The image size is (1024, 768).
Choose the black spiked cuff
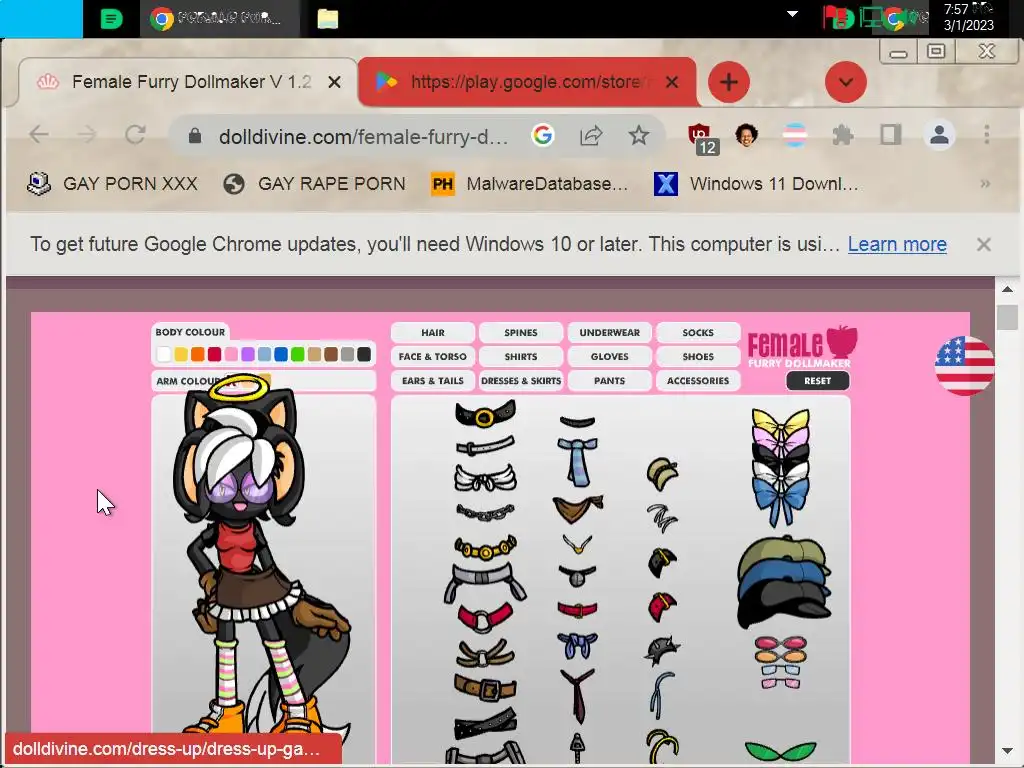(x=662, y=651)
